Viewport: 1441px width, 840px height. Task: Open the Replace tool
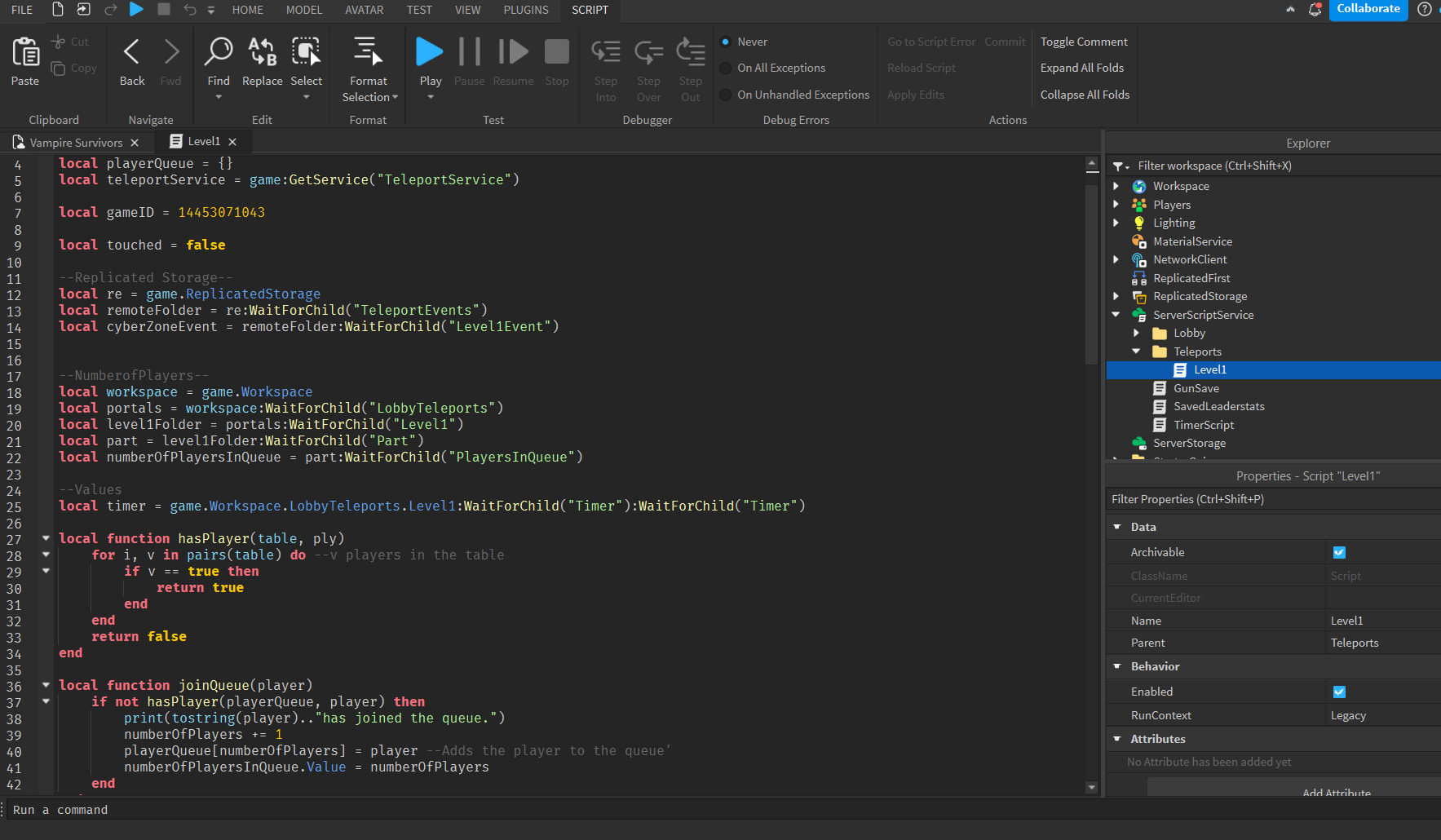pyautogui.click(x=263, y=51)
